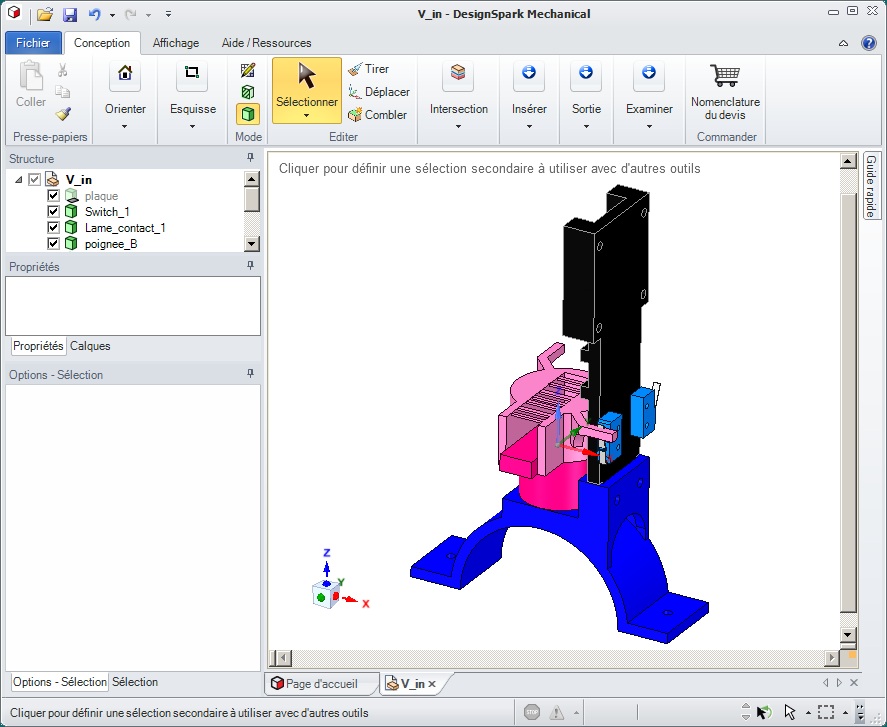Toggle visibility checkbox for plaque

click(53, 196)
